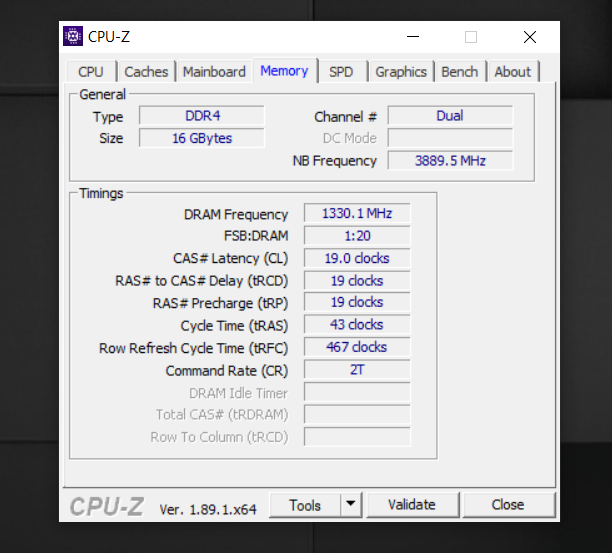Click the CPU-Z app icon in title bar

[x=73, y=37]
